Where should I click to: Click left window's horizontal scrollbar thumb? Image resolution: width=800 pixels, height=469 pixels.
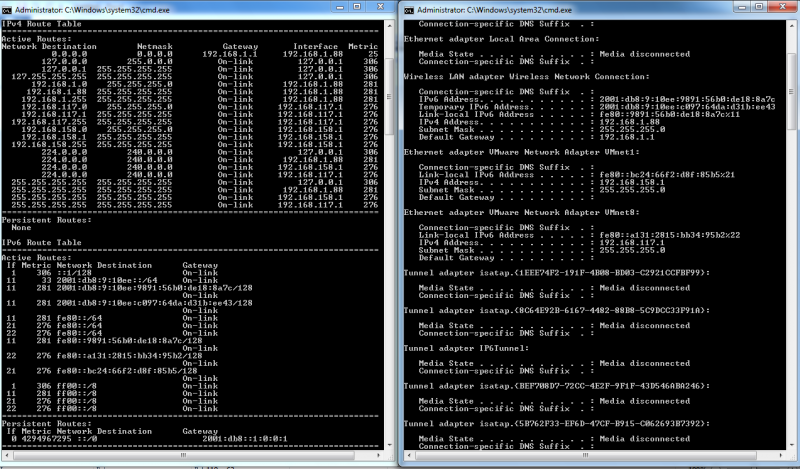click(x=183, y=455)
